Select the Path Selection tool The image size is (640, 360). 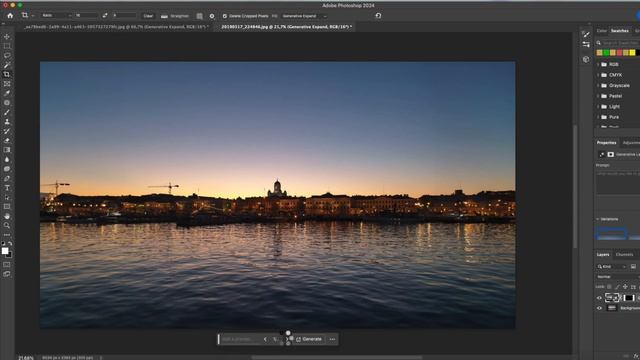coord(7,197)
